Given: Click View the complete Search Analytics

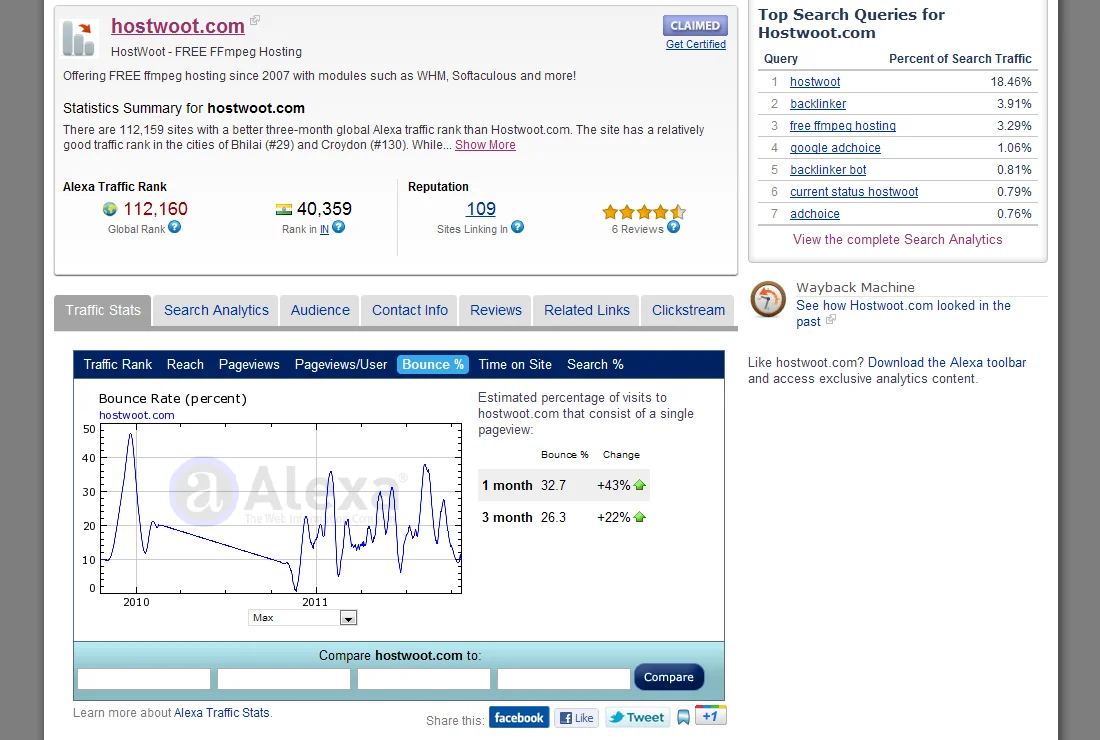Looking at the screenshot, I should [897, 239].
